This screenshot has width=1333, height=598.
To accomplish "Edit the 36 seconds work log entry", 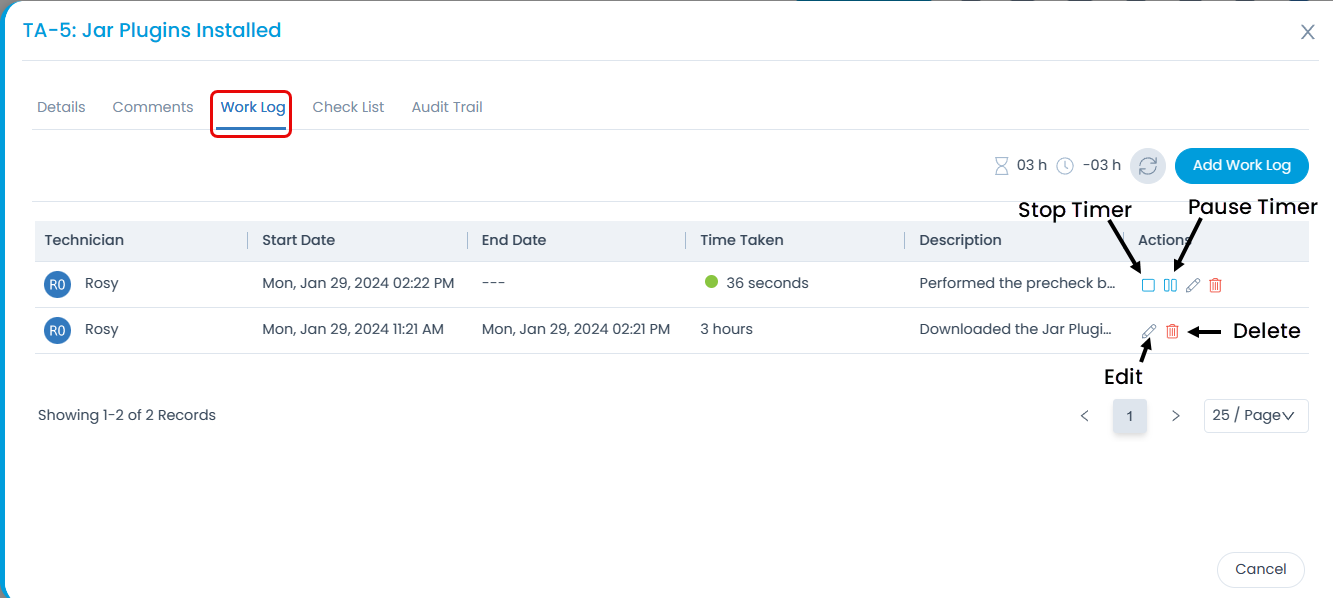I will tap(1193, 285).
